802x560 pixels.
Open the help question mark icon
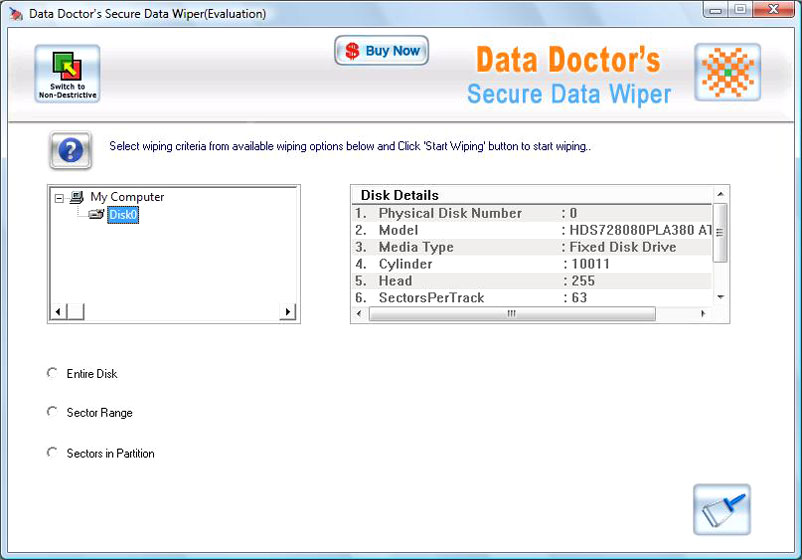point(71,150)
